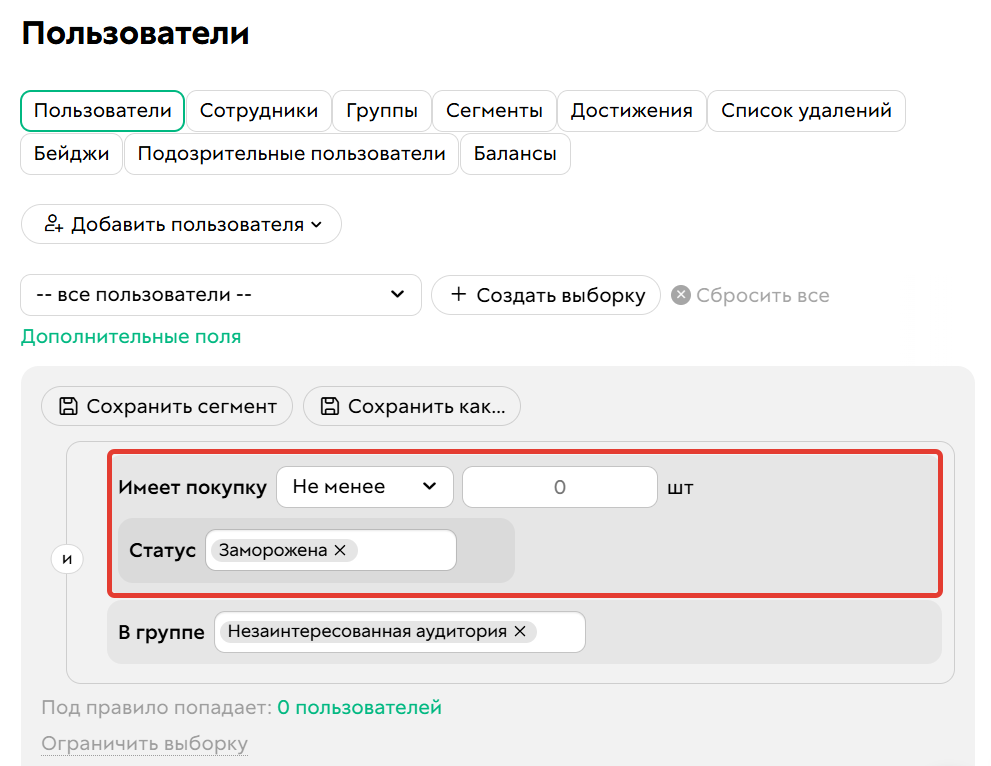The height and width of the screenshot is (766, 991).
Task: Remove the Незаинтересованная аудитория tag via its X
Action: click(x=519, y=632)
